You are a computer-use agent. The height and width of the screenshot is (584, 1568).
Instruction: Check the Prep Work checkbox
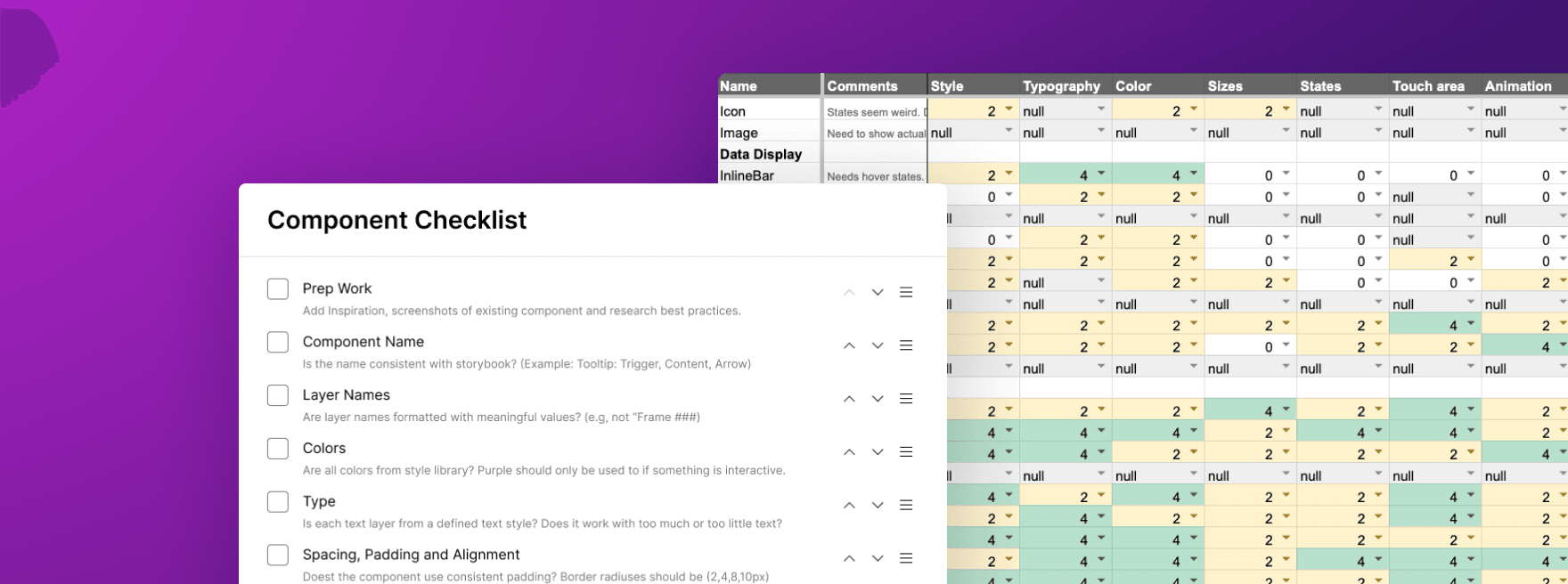(278, 288)
